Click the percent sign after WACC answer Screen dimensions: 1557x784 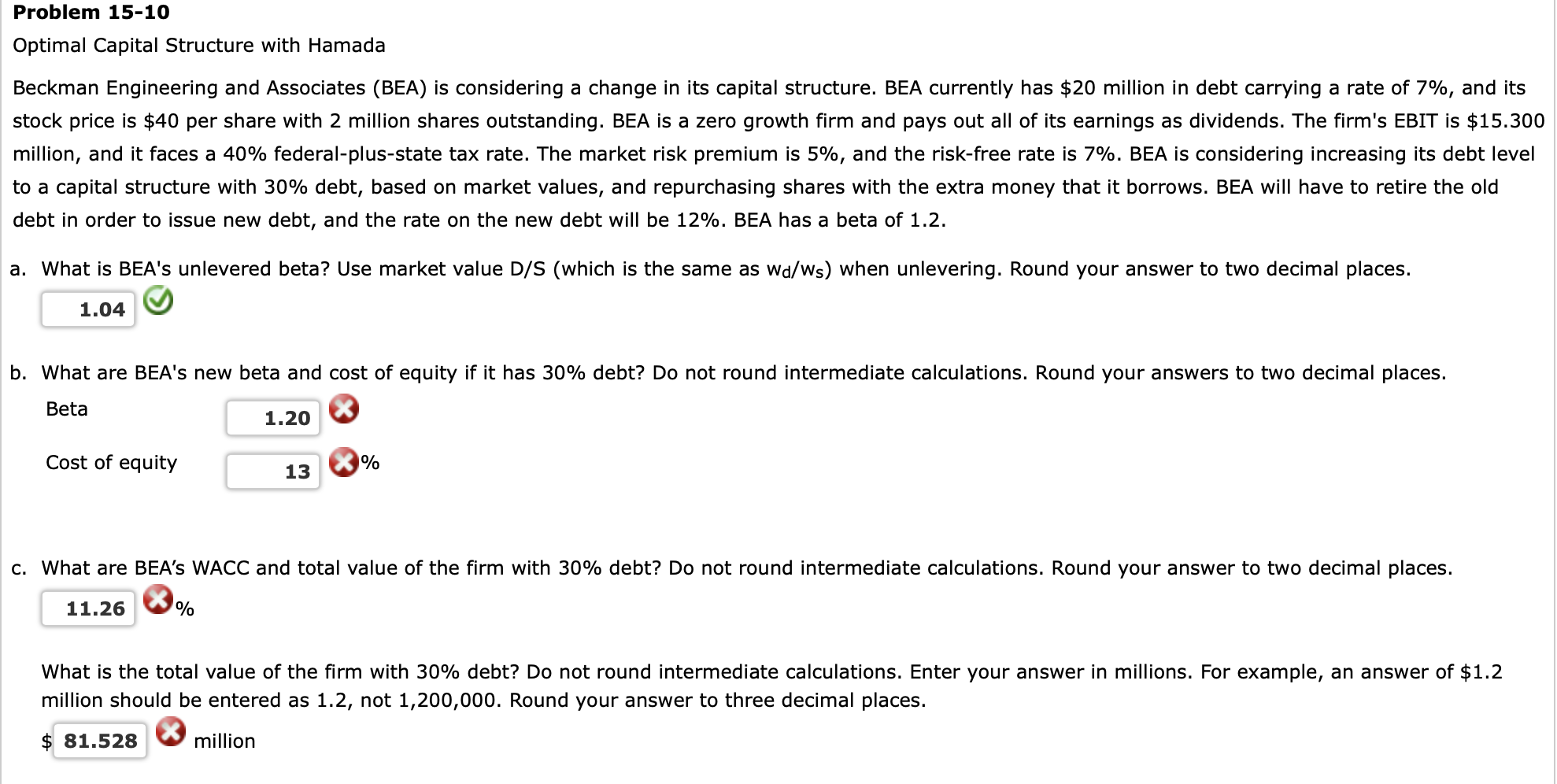[x=183, y=609]
